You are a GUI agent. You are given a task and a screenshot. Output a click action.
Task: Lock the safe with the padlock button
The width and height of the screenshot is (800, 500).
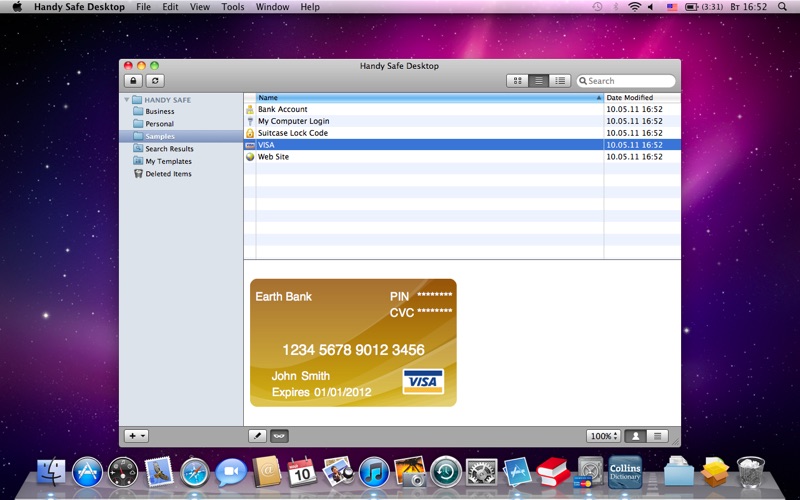pyautogui.click(x=133, y=81)
